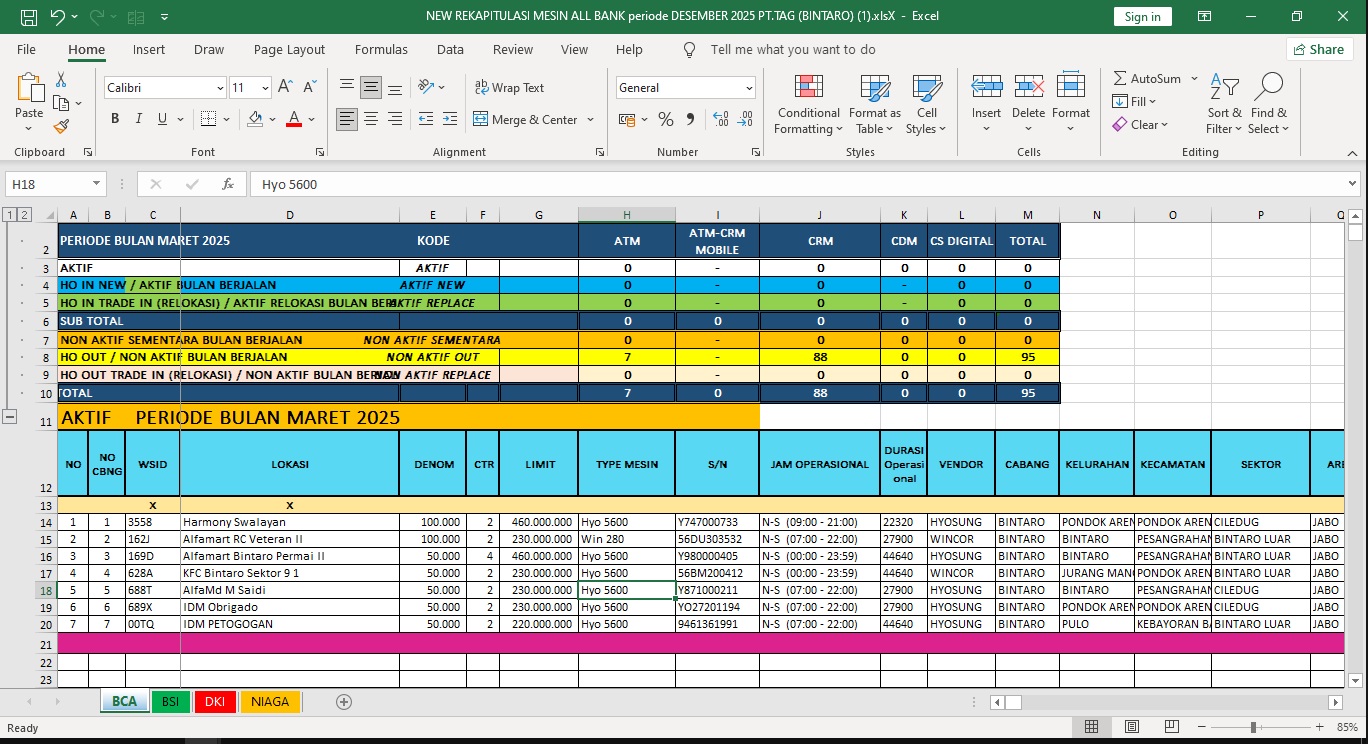
Task: Apply Bold formatting to the cell
Action: (115, 119)
